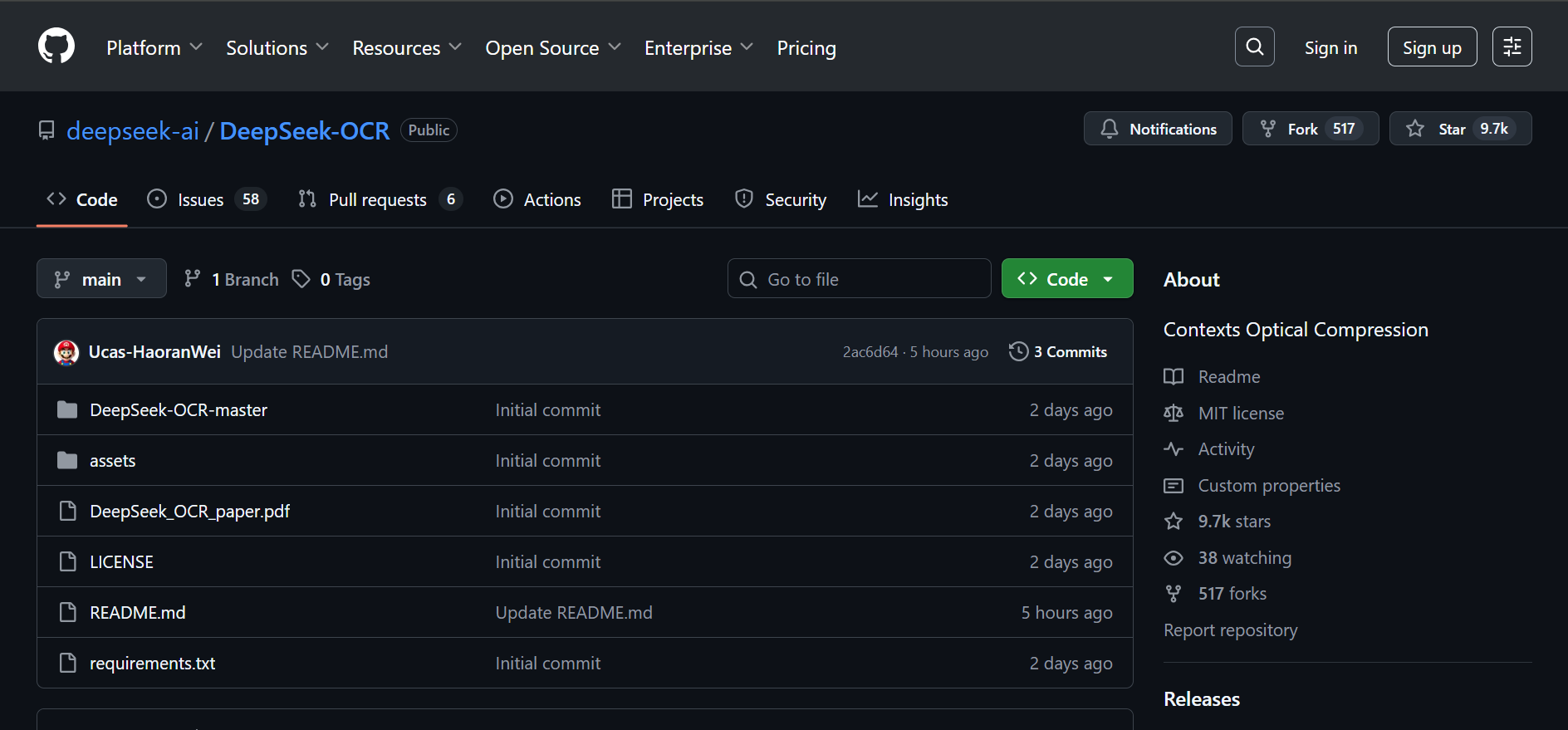This screenshot has width=1568, height=730.
Task: Click the Update README.md message in README.md row
Action: [574, 612]
